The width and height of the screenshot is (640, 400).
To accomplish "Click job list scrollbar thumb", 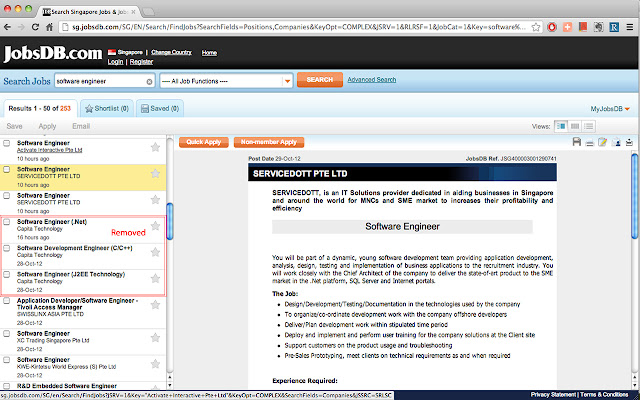I will 170,222.
